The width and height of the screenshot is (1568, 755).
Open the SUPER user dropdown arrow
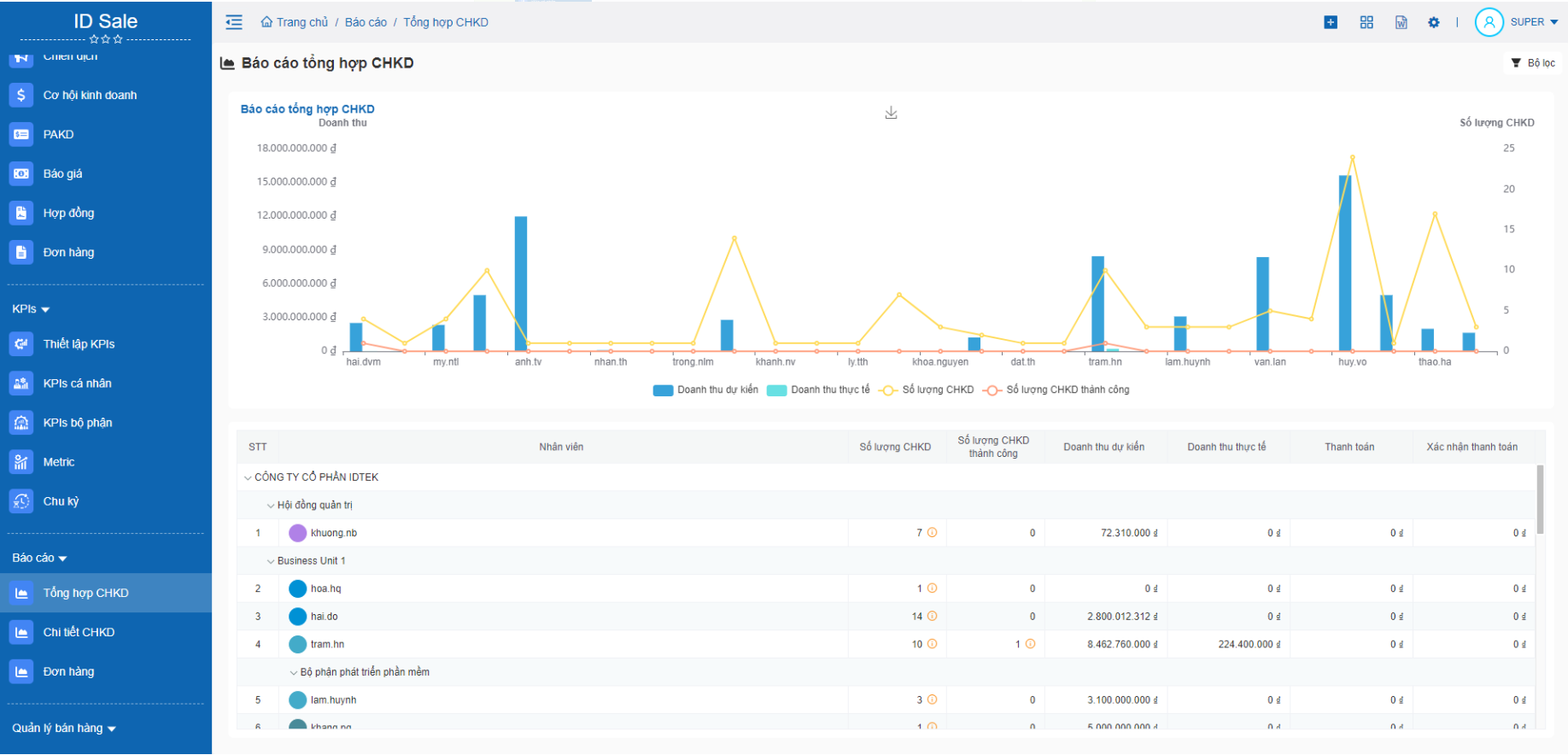point(1554,22)
